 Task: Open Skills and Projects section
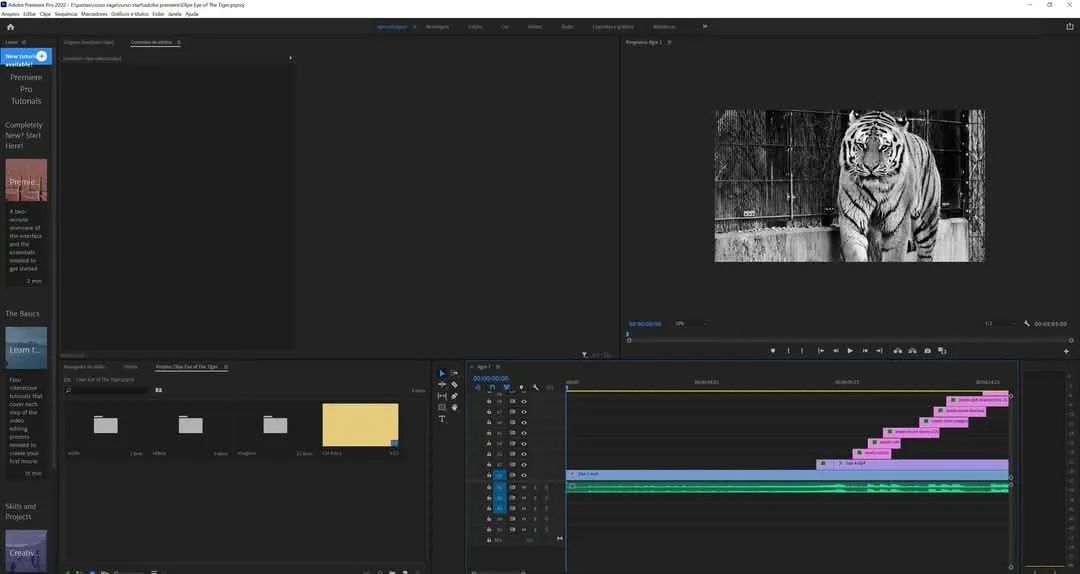(21, 511)
